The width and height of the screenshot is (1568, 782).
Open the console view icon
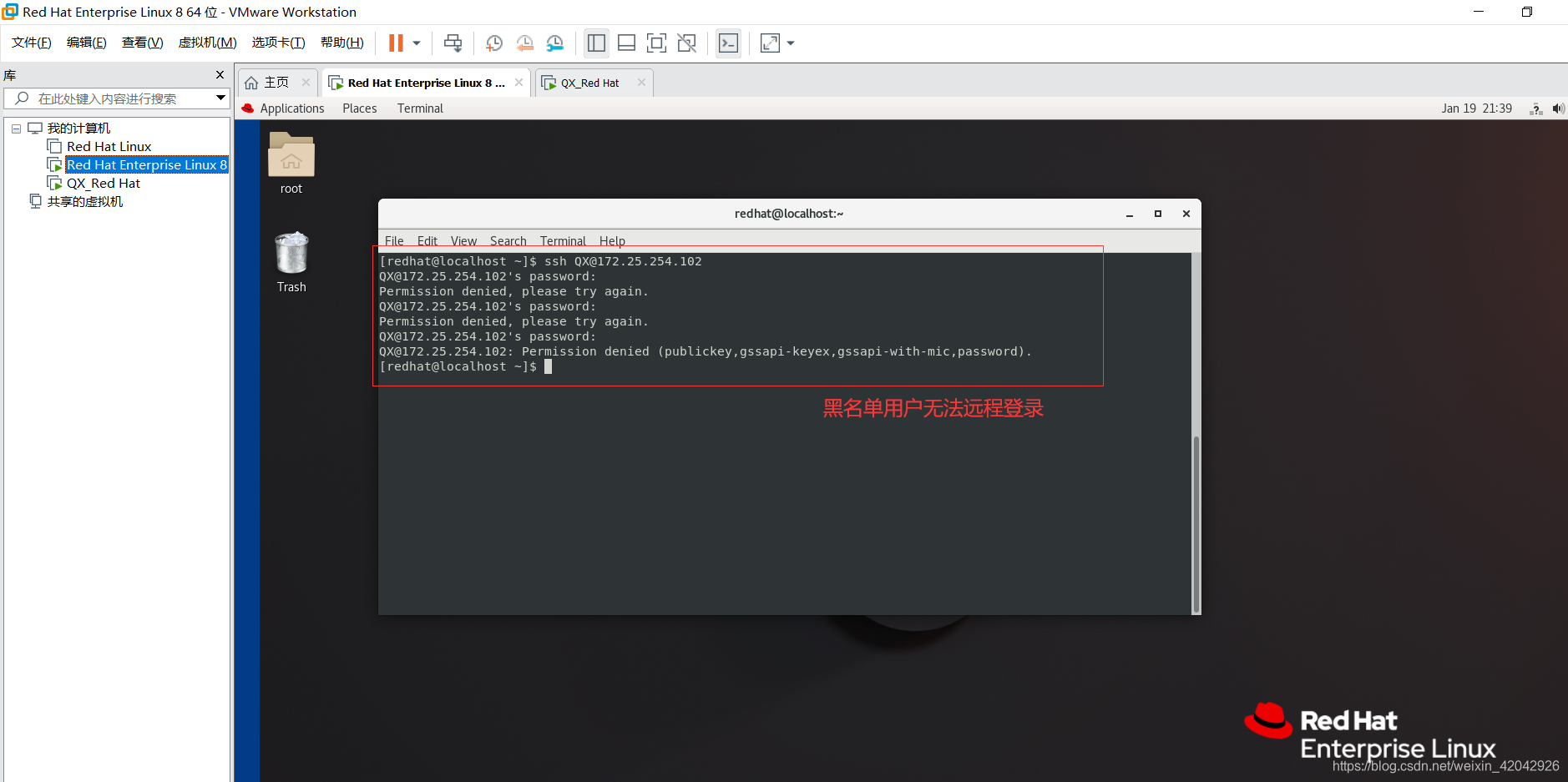pyautogui.click(x=728, y=43)
